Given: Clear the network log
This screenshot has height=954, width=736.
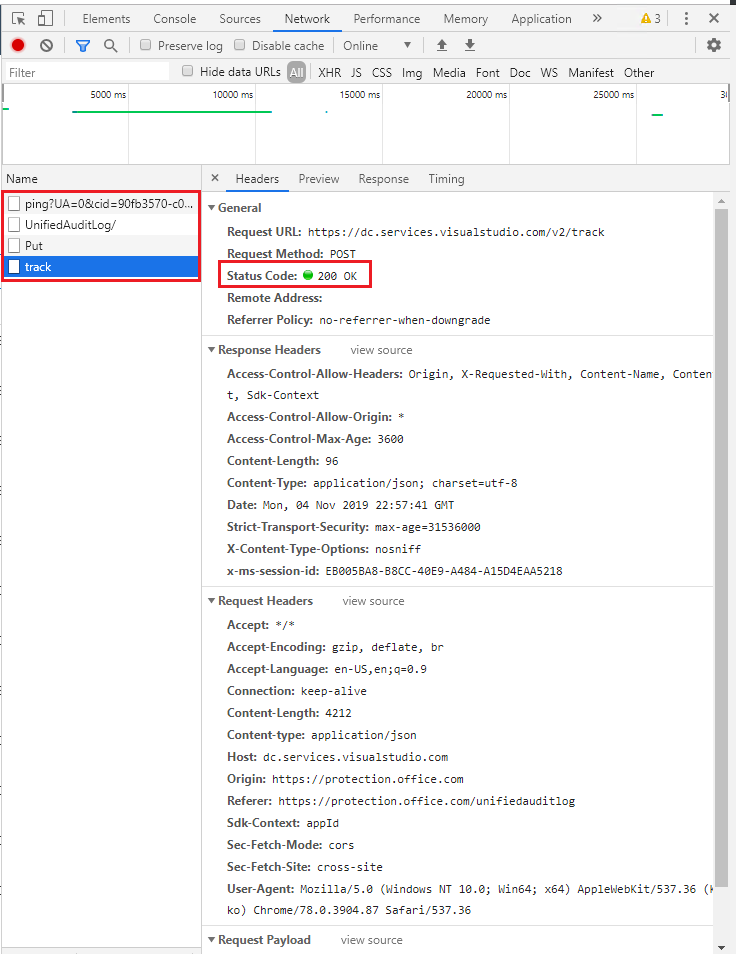Looking at the screenshot, I should 46,45.
